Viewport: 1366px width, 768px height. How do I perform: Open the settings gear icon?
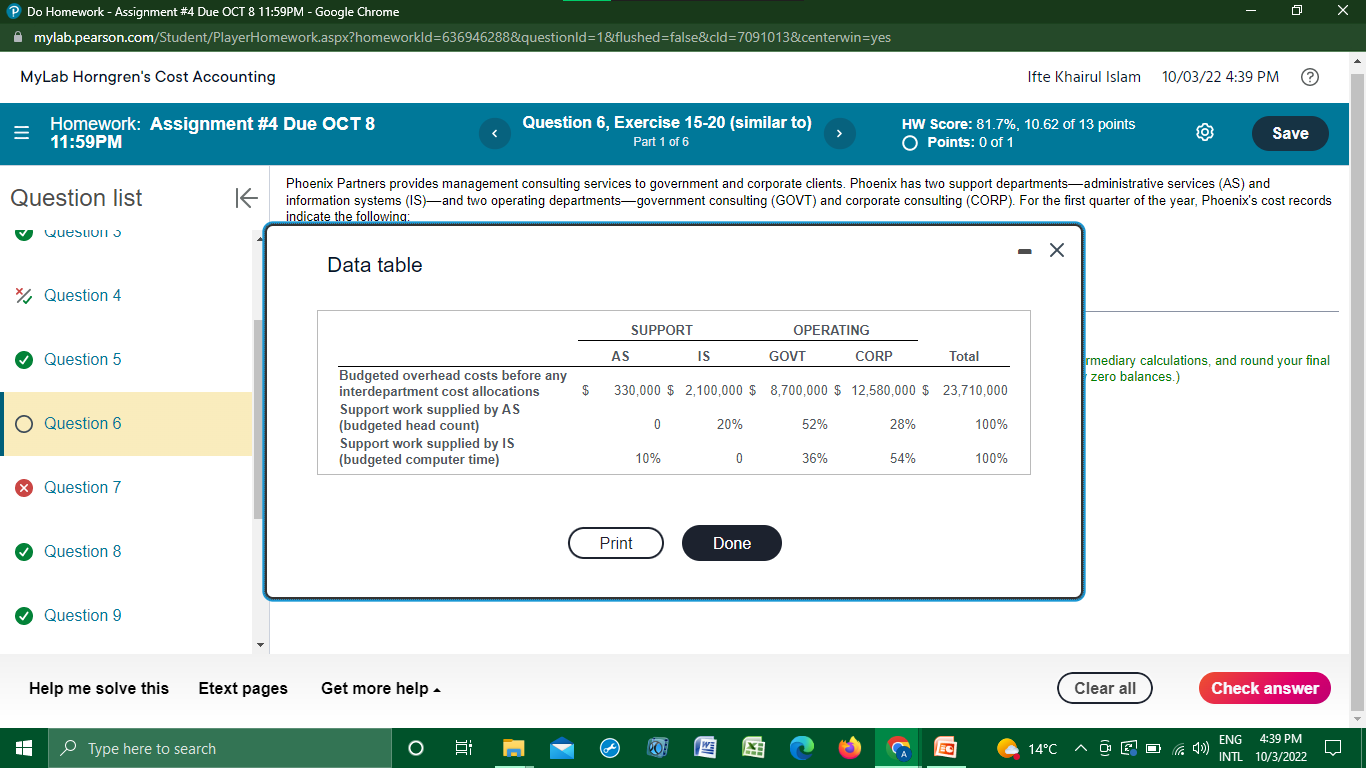1205,133
